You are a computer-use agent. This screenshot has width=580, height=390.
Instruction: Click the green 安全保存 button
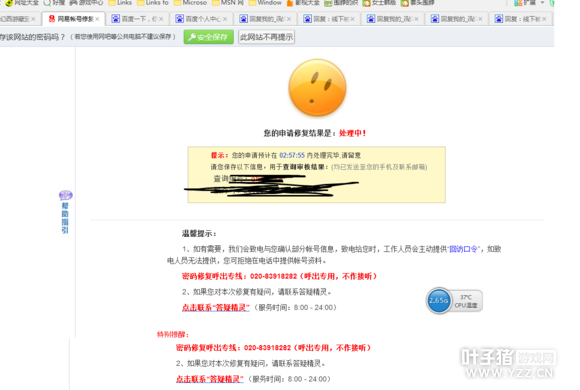pos(209,37)
